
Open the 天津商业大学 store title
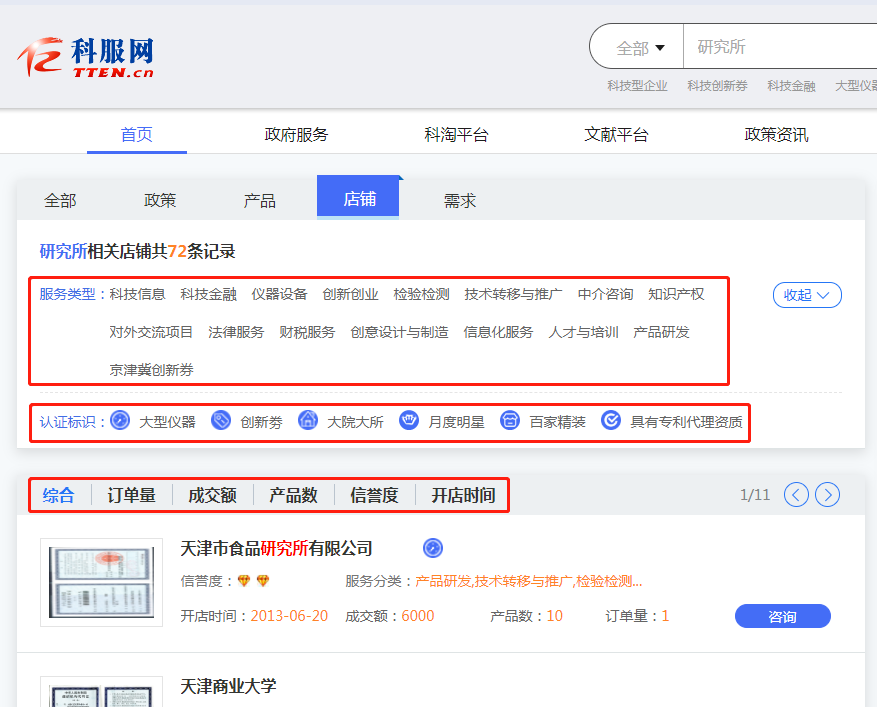pyautogui.click(x=228, y=686)
